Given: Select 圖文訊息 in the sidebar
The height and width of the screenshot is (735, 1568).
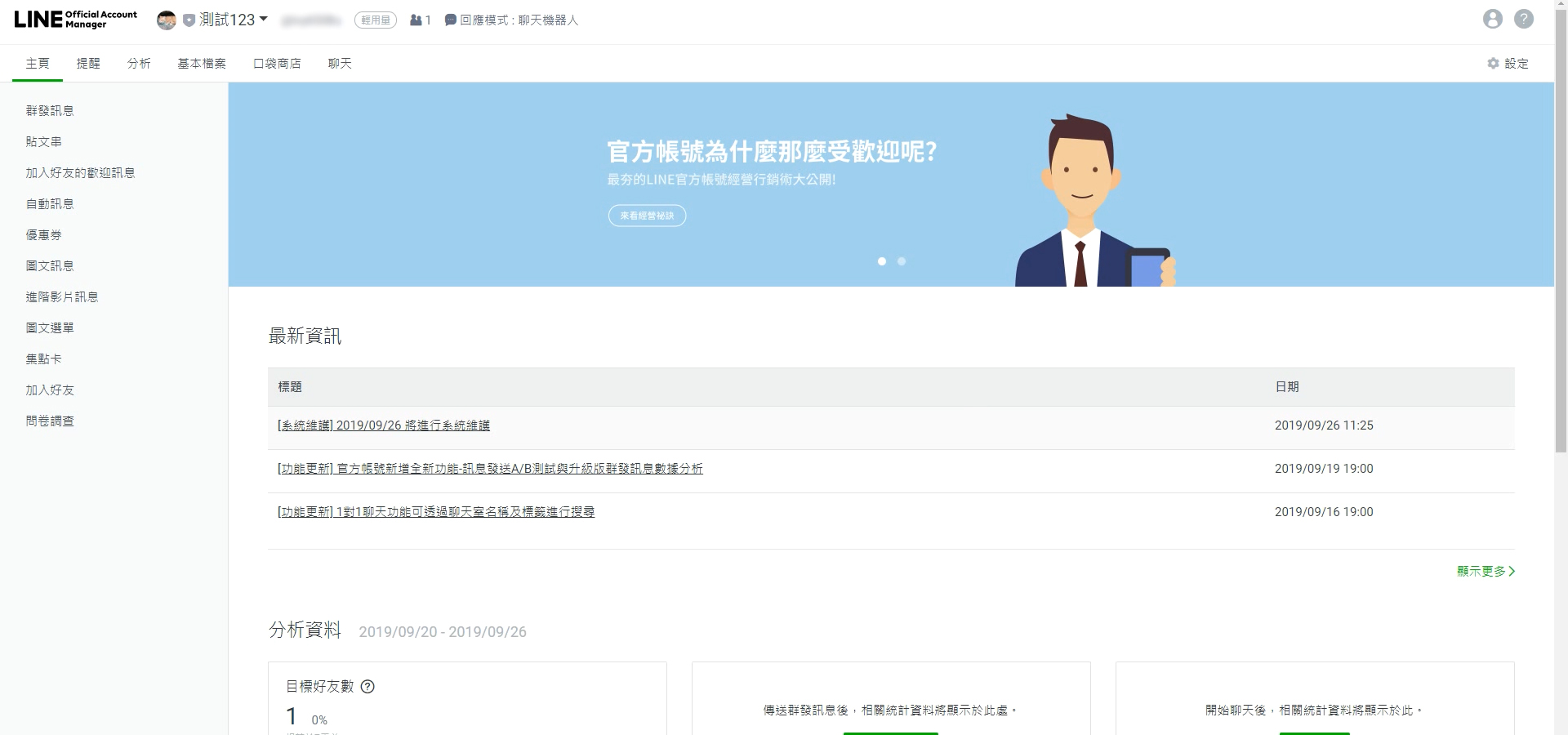Looking at the screenshot, I should point(50,265).
